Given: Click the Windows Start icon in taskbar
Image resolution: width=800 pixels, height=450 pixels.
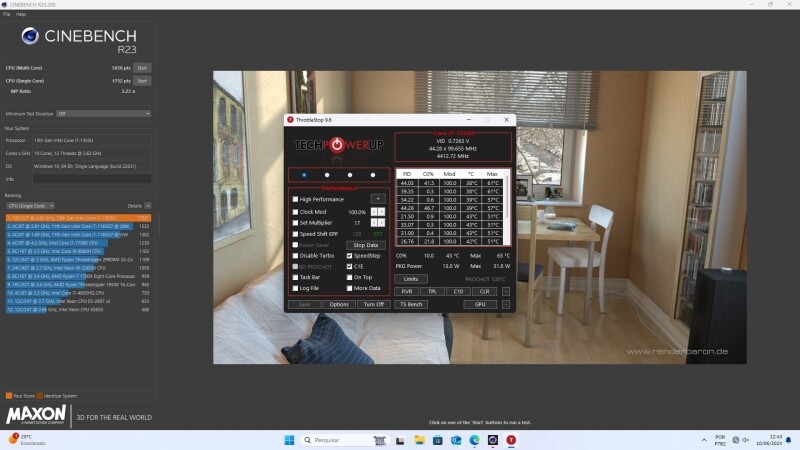Looking at the screenshot, I should point(289,440).
